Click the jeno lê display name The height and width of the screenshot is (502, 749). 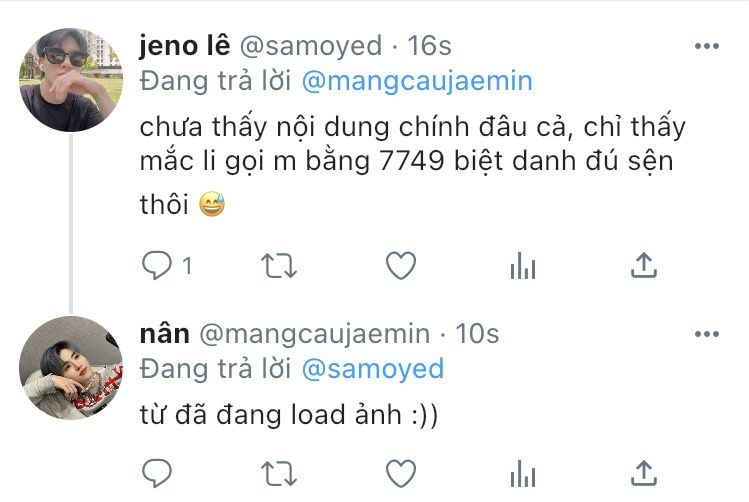coord(185,46)
